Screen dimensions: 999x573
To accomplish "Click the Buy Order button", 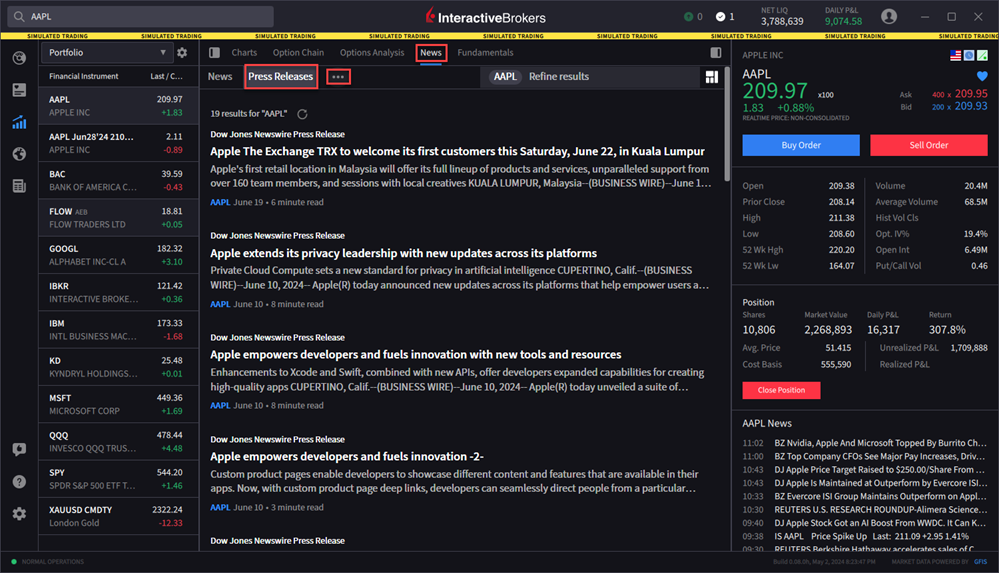I will tap(801, 145).
